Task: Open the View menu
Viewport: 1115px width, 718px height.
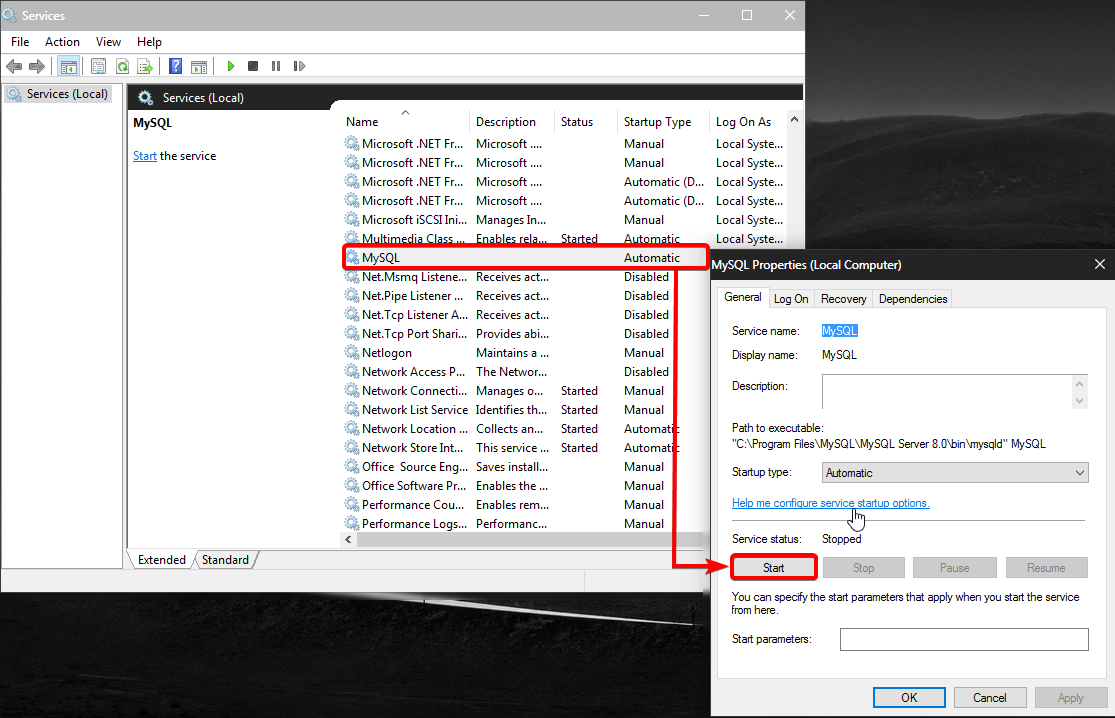Action: click(108, 42)
